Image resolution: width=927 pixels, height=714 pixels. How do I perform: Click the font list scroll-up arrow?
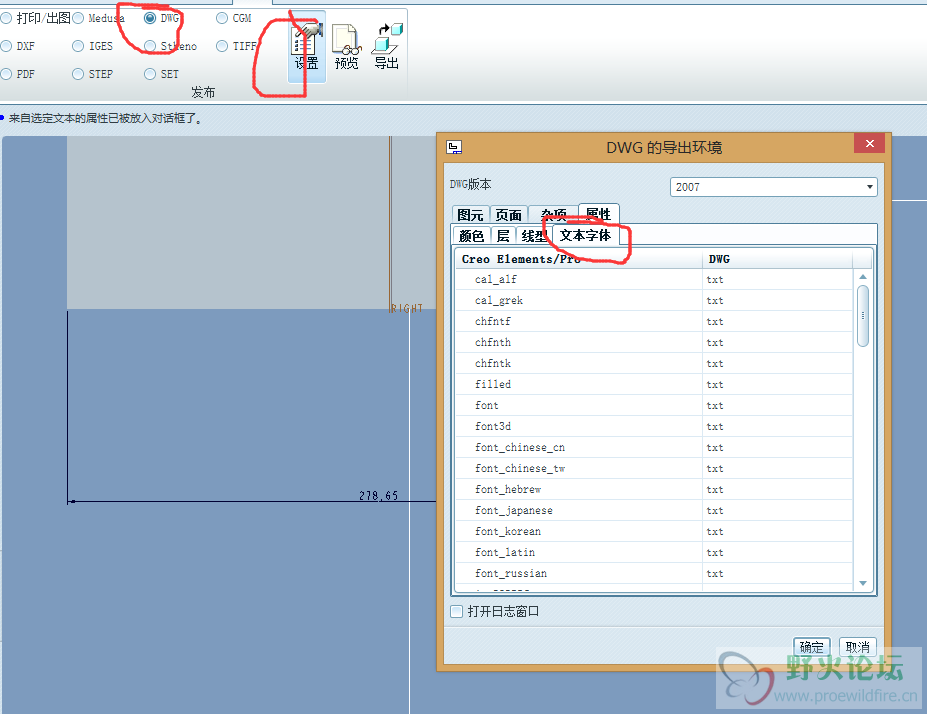pyautogui.click(x=863, y=277)
